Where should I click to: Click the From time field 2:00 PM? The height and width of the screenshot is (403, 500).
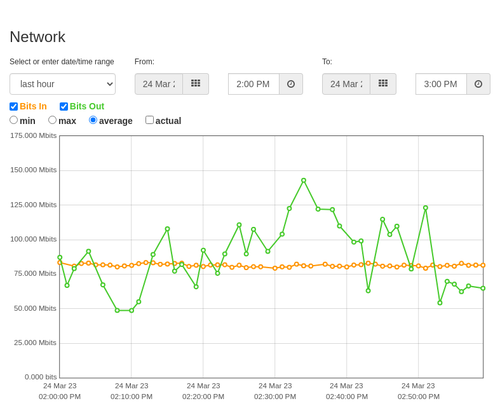point(254,84)
